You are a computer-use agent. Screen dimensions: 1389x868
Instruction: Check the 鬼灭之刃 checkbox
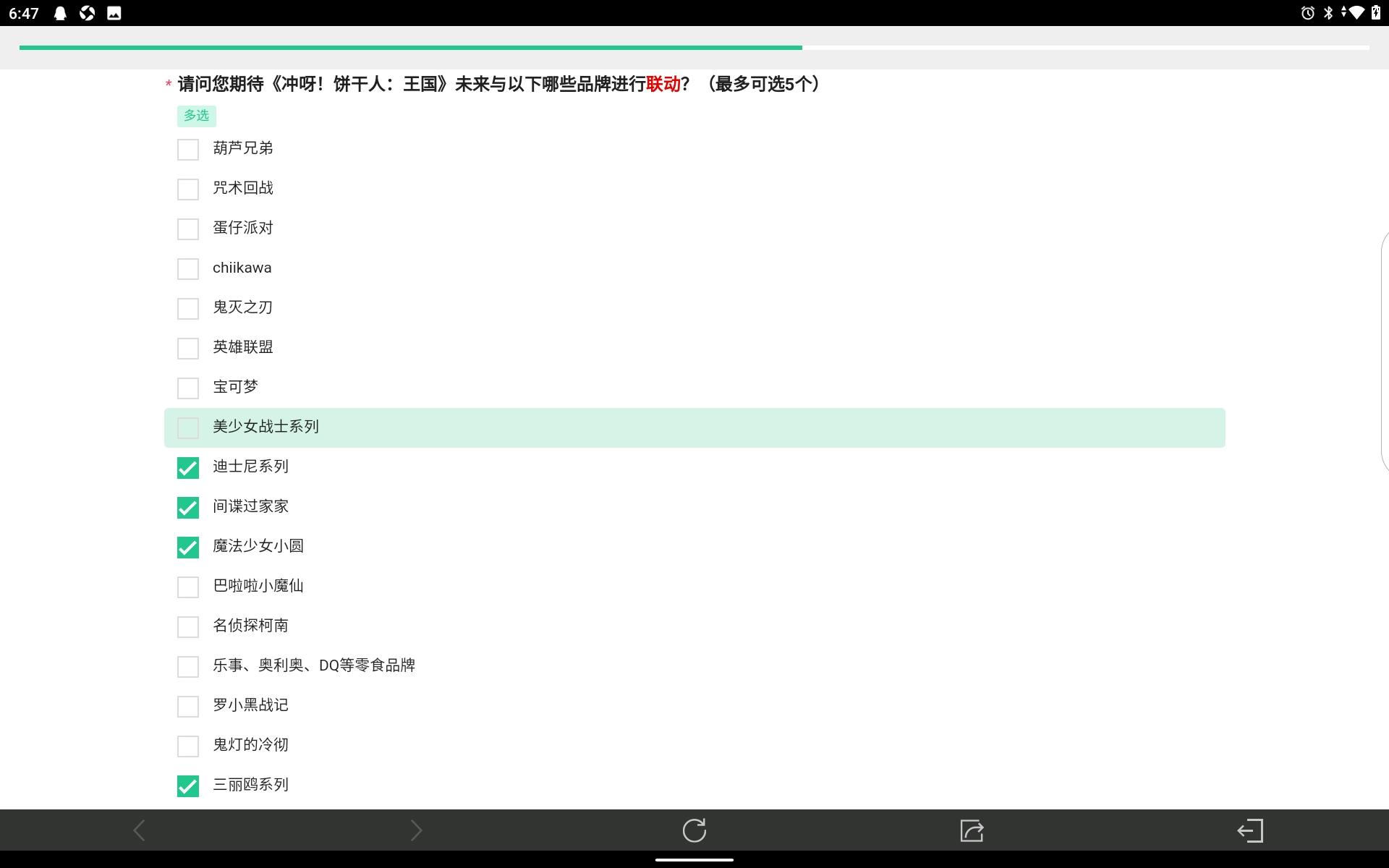(x=188, y=309)
